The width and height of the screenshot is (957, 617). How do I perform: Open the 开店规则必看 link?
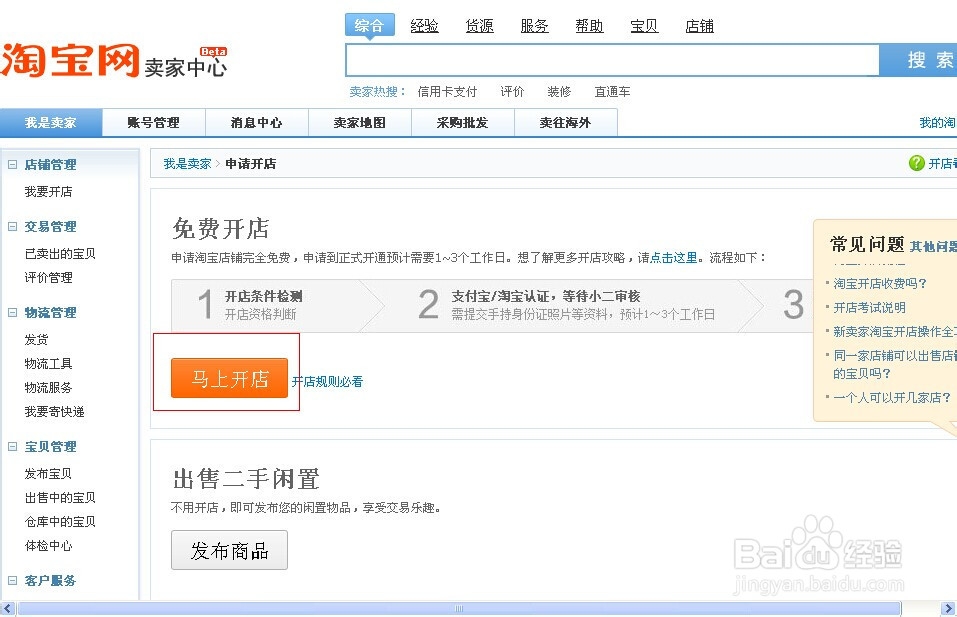click(x=327, y=381)
